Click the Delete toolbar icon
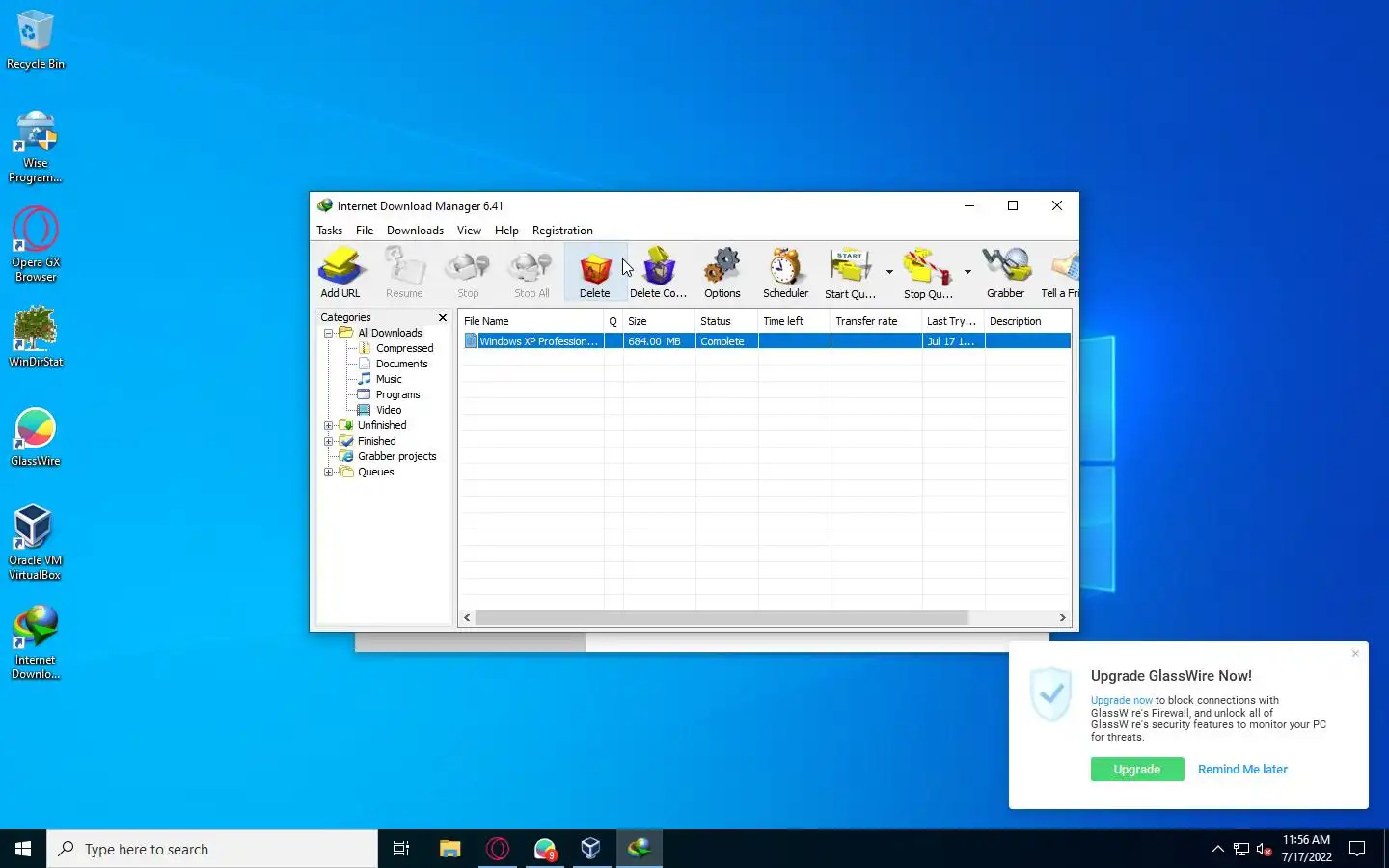Viewport: 1389px width, 868px height. click(595, 272)
